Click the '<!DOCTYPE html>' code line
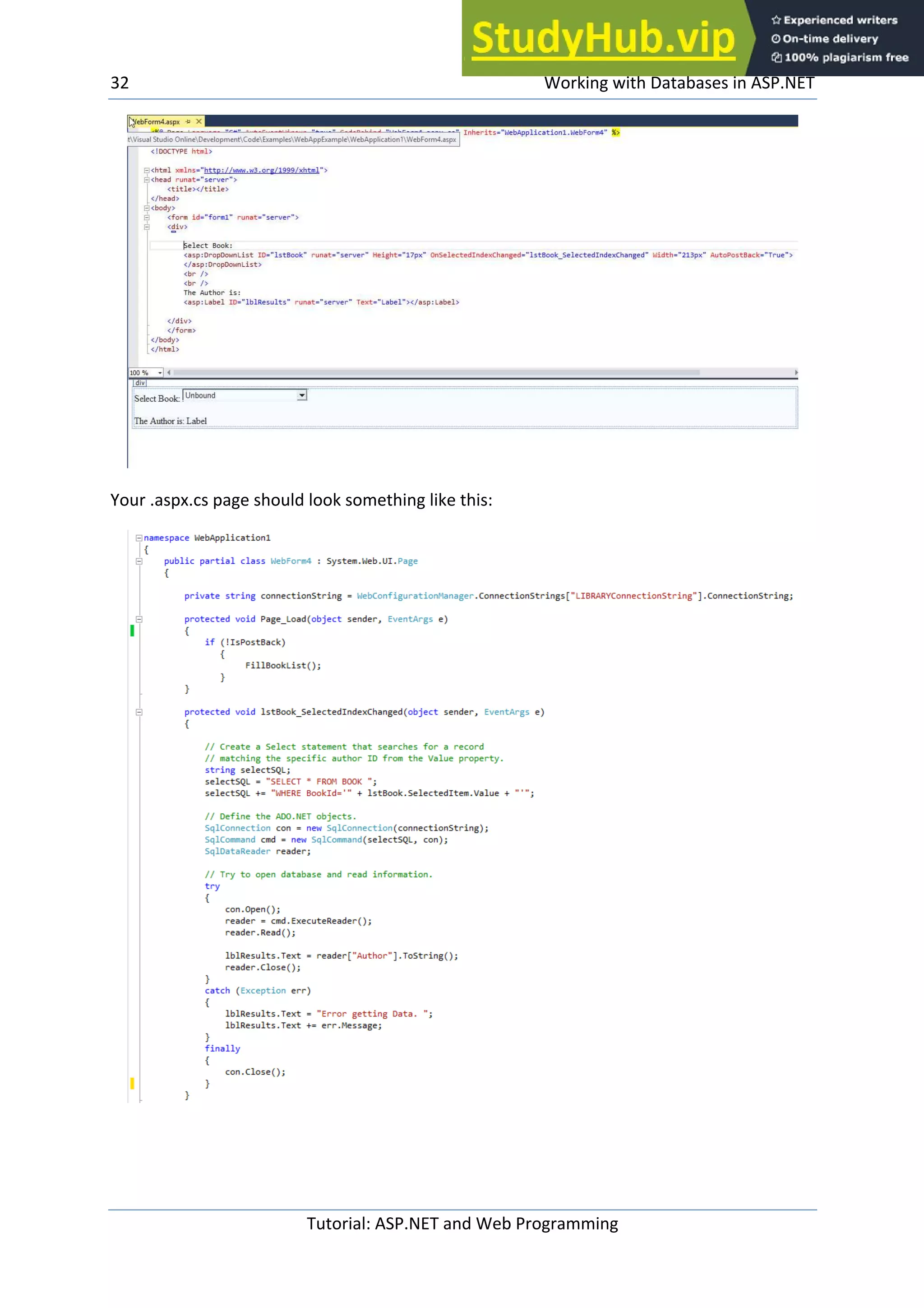The height and width of the screenshot is (1308, 924). (x=181, y=152)
